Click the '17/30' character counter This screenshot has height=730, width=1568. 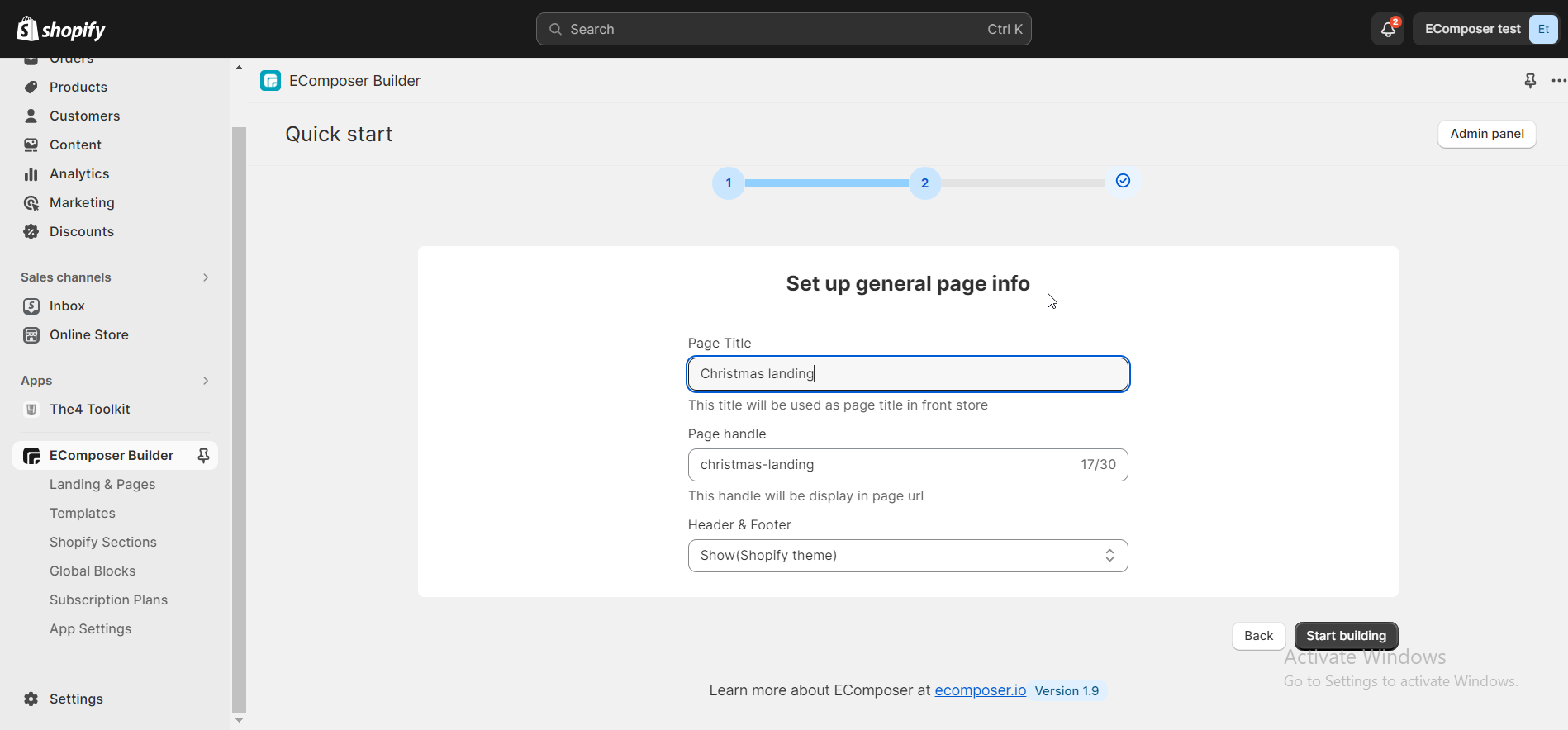[x=1098, y=465]
